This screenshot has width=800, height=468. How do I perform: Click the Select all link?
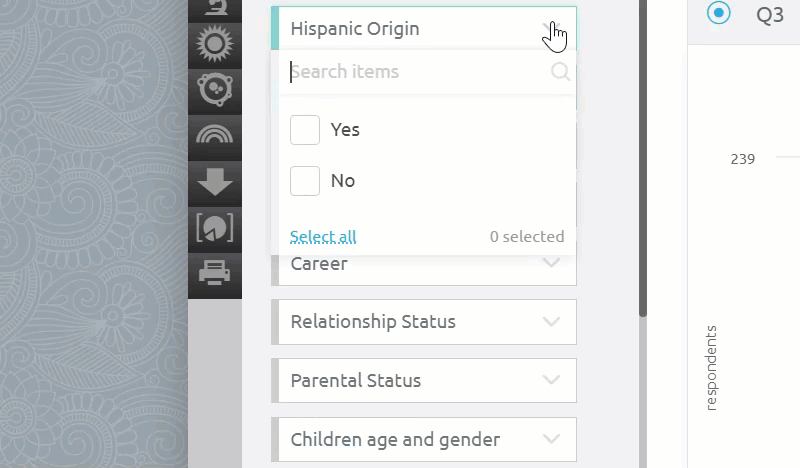[x=323, y=237]
